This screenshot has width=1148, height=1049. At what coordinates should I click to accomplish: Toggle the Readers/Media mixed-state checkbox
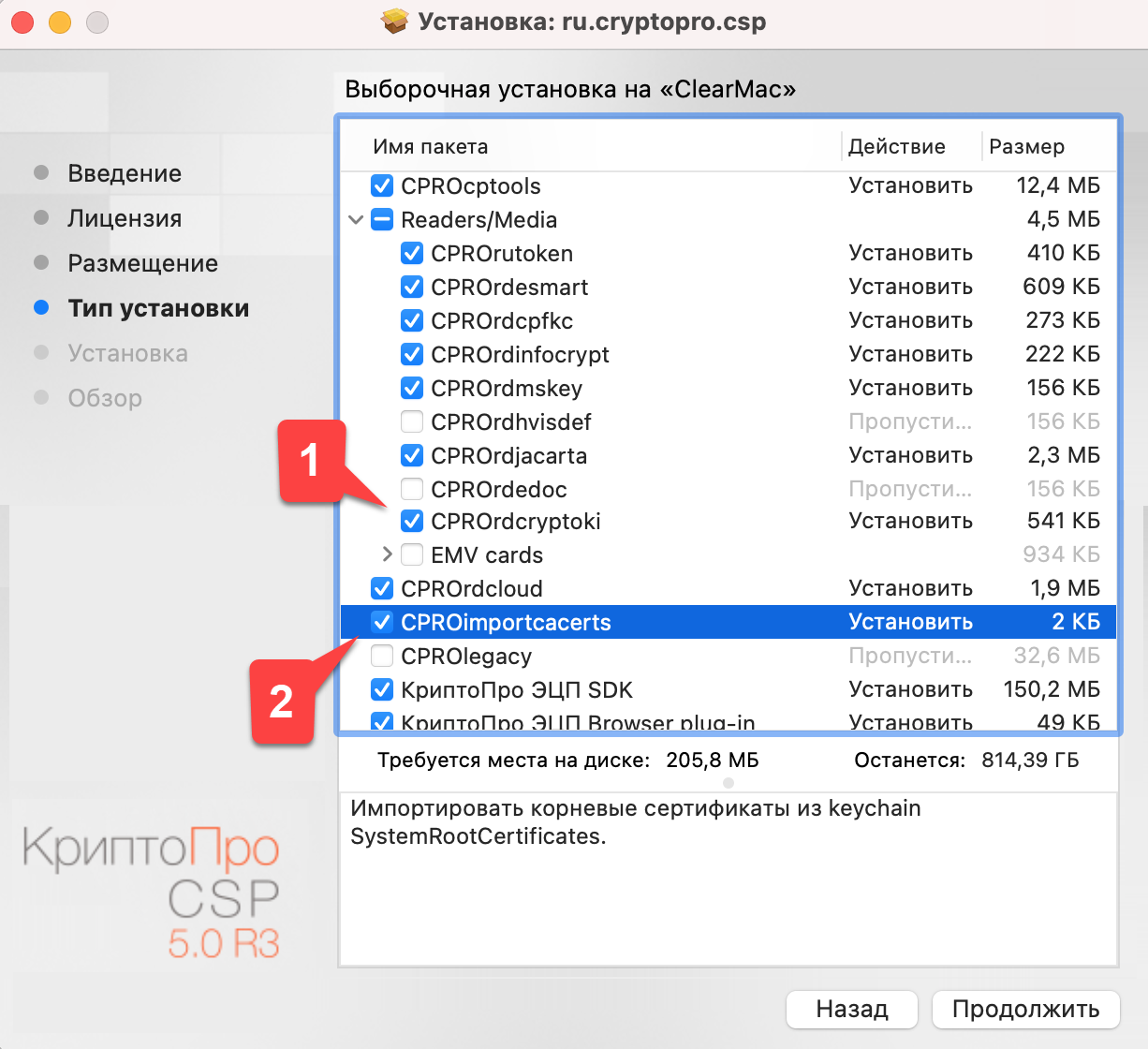[382, 219]
